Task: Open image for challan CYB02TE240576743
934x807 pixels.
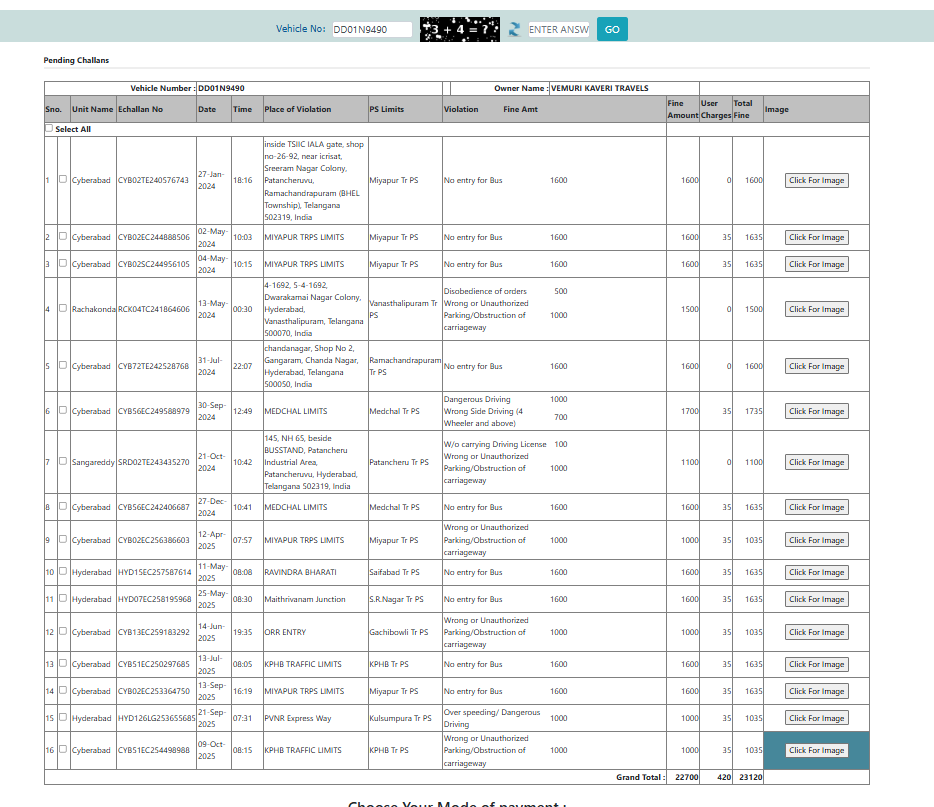Action: 816,181
